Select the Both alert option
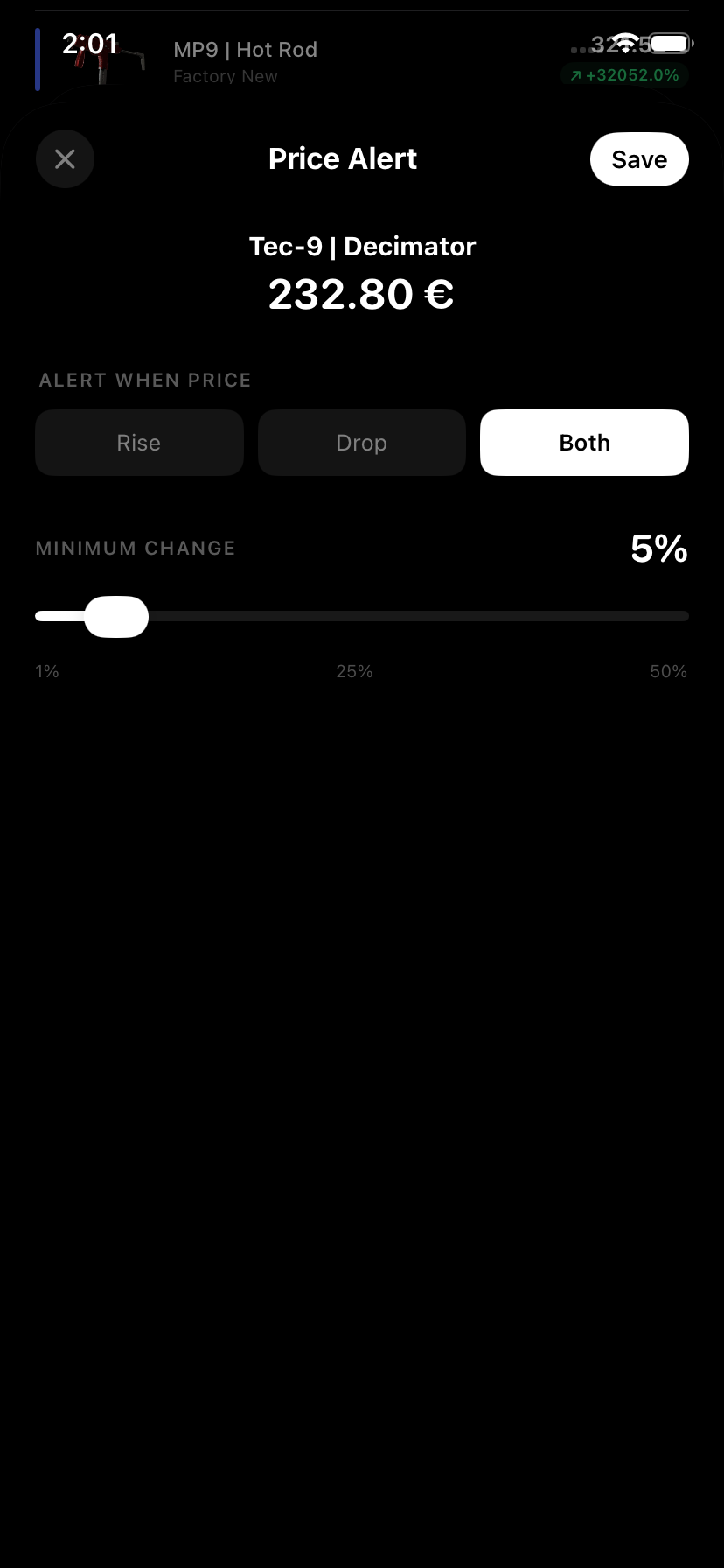This screenshot has height=1568, width=724. [x=584, y=443]
